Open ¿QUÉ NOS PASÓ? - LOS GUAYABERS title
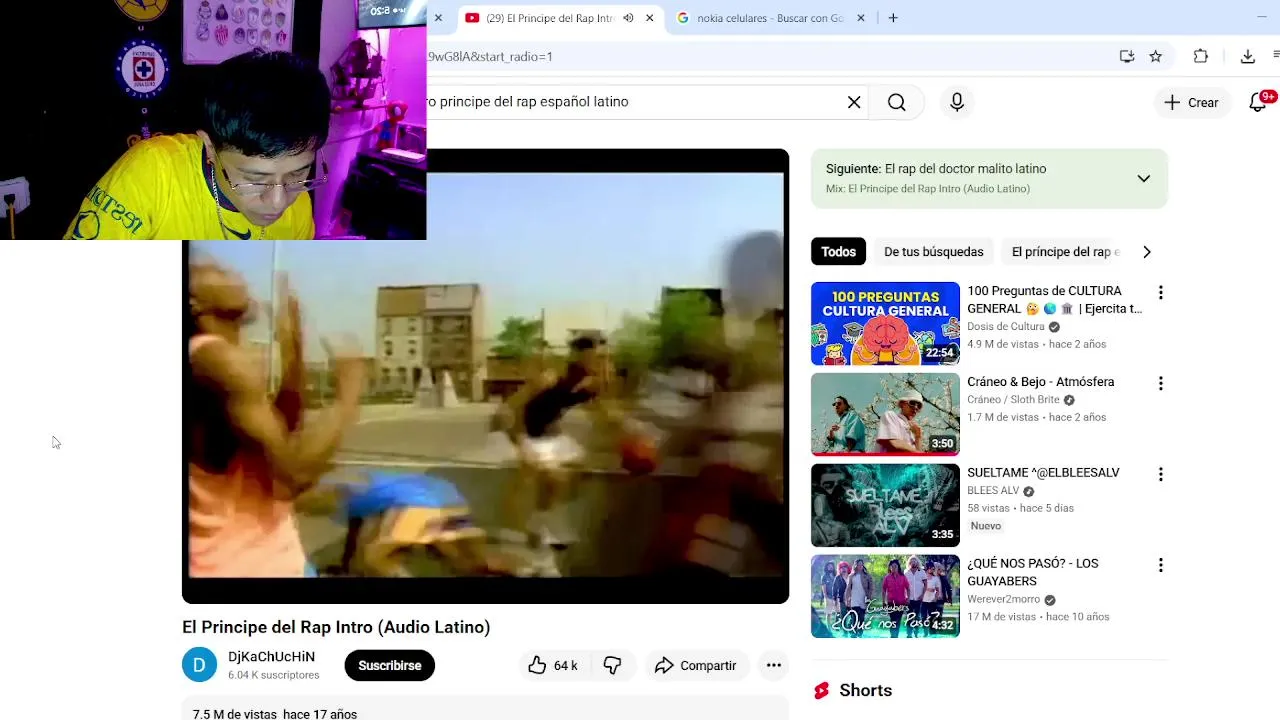 [1033, 572]
